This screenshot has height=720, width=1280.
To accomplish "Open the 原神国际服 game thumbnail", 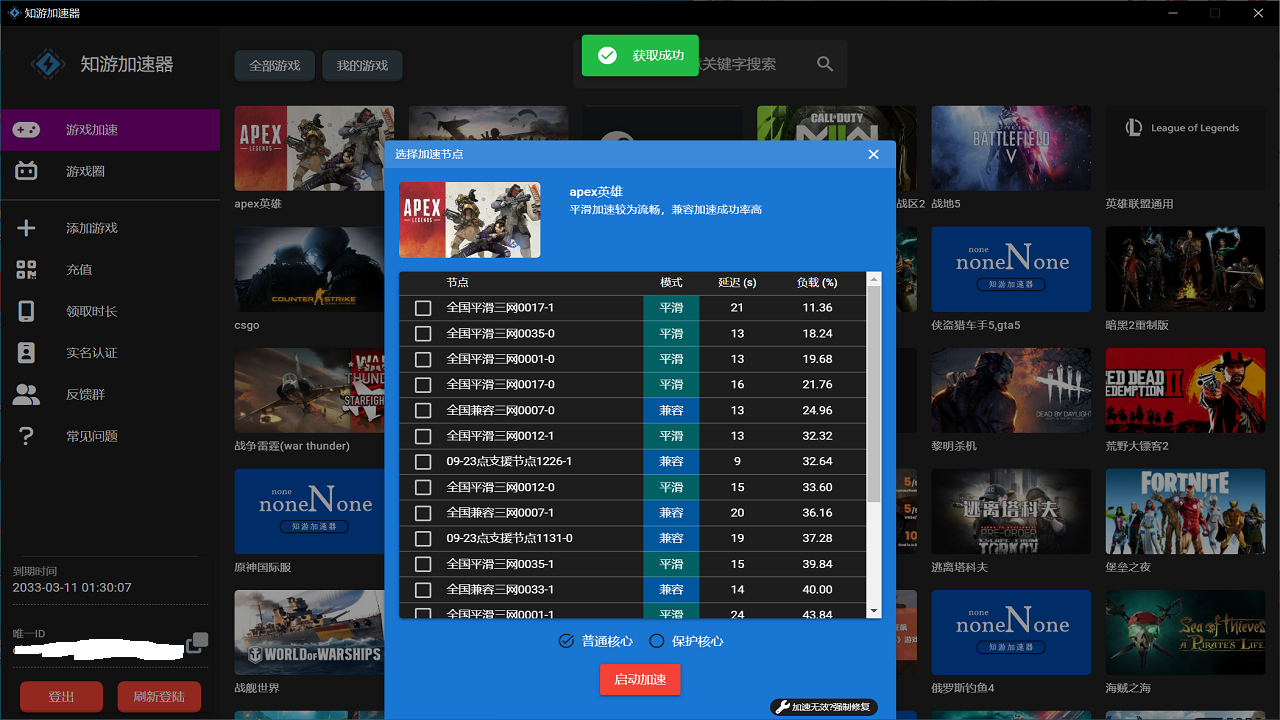I will tap(309, 512).
